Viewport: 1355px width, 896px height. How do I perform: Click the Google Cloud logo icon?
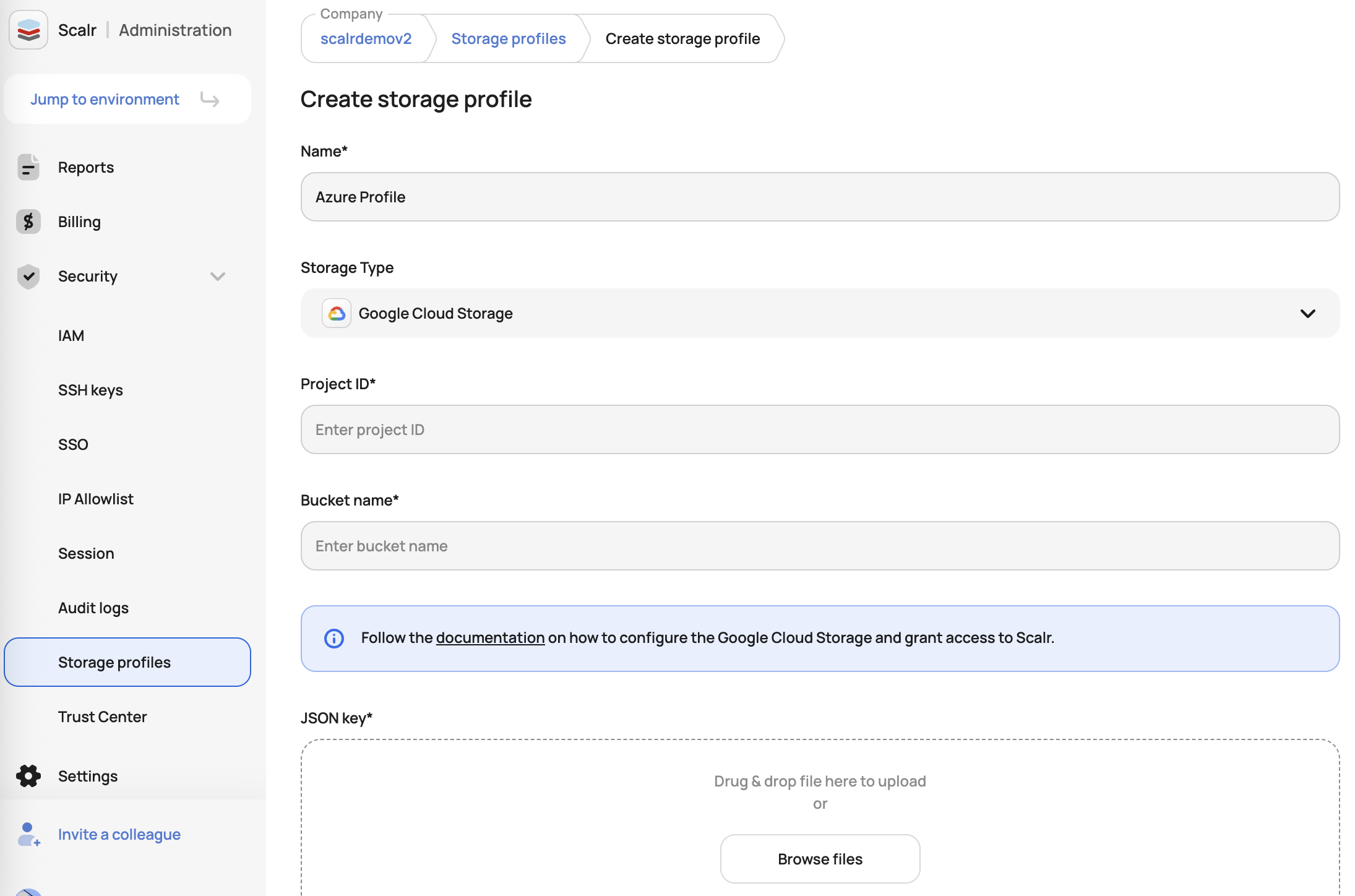click(x=337, y=313)
